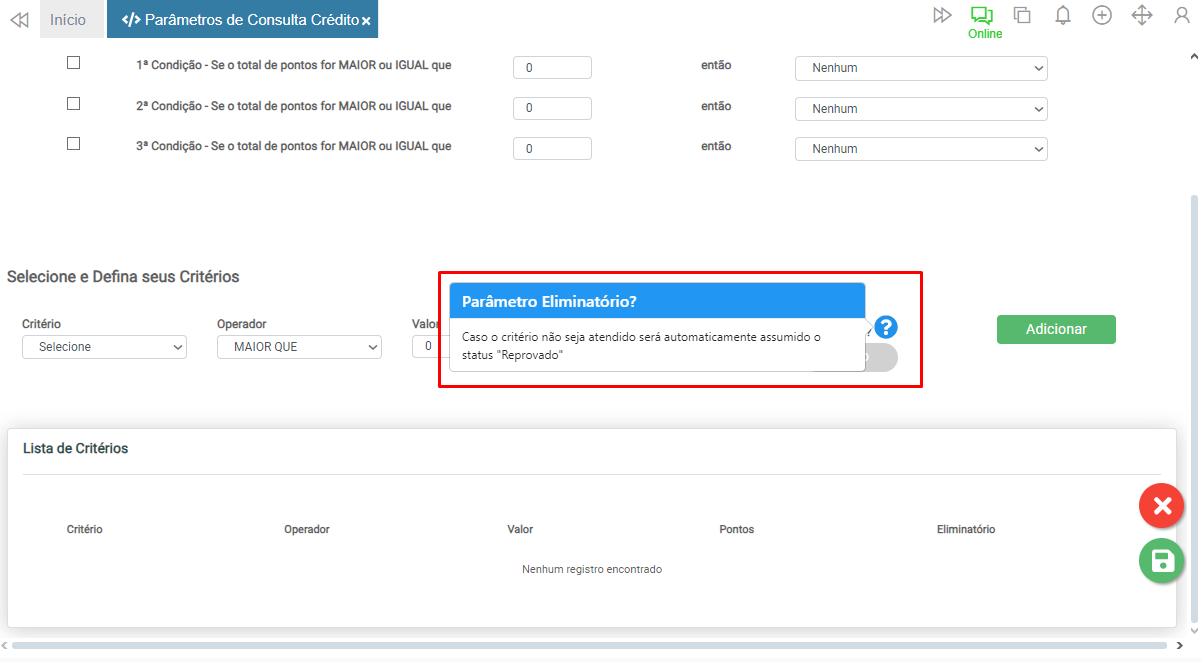Open the user profile icon
Viewport: 1201px width, 662px height.
(x=1182, y=15)
